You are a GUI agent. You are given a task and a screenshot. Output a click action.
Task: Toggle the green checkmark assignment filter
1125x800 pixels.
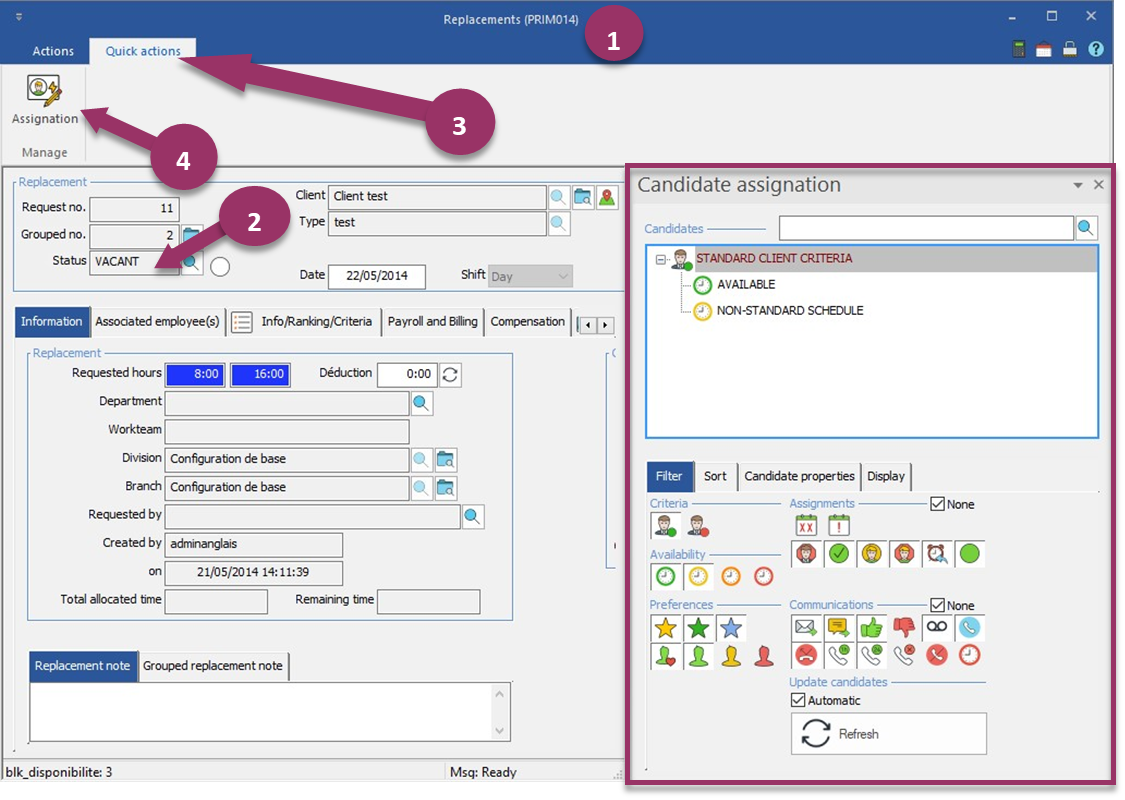839,554
